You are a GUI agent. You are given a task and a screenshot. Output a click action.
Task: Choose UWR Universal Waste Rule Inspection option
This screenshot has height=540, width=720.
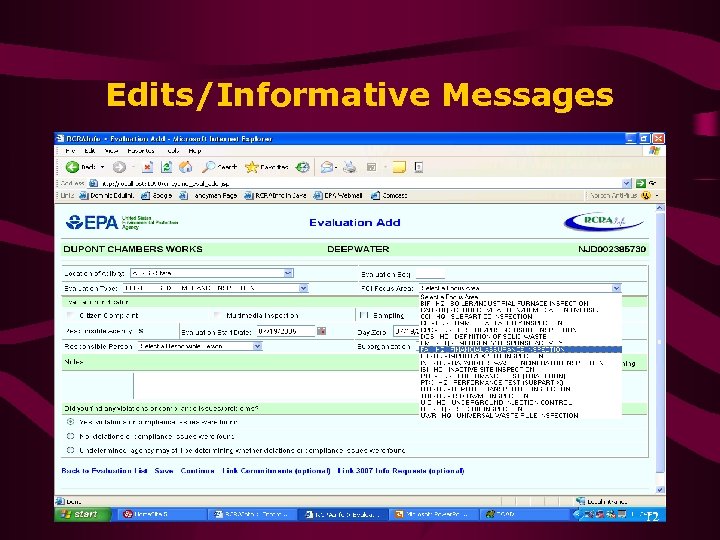[520, 416]
